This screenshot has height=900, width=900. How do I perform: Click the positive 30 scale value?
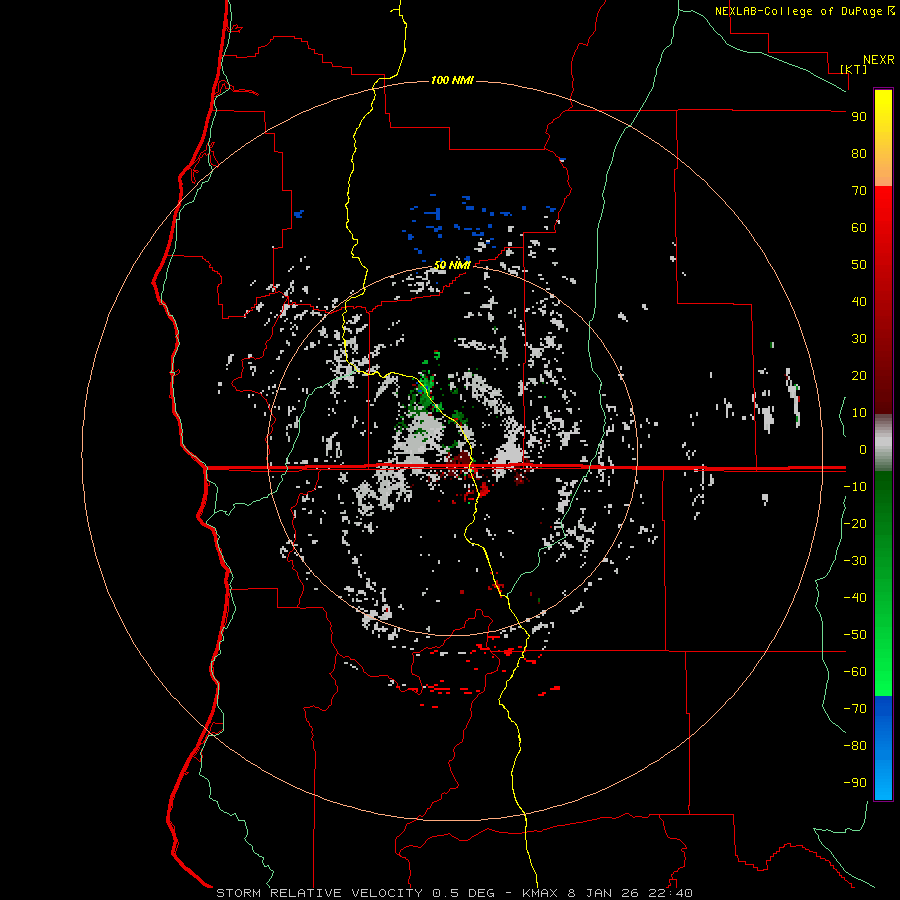click(859, 339)
